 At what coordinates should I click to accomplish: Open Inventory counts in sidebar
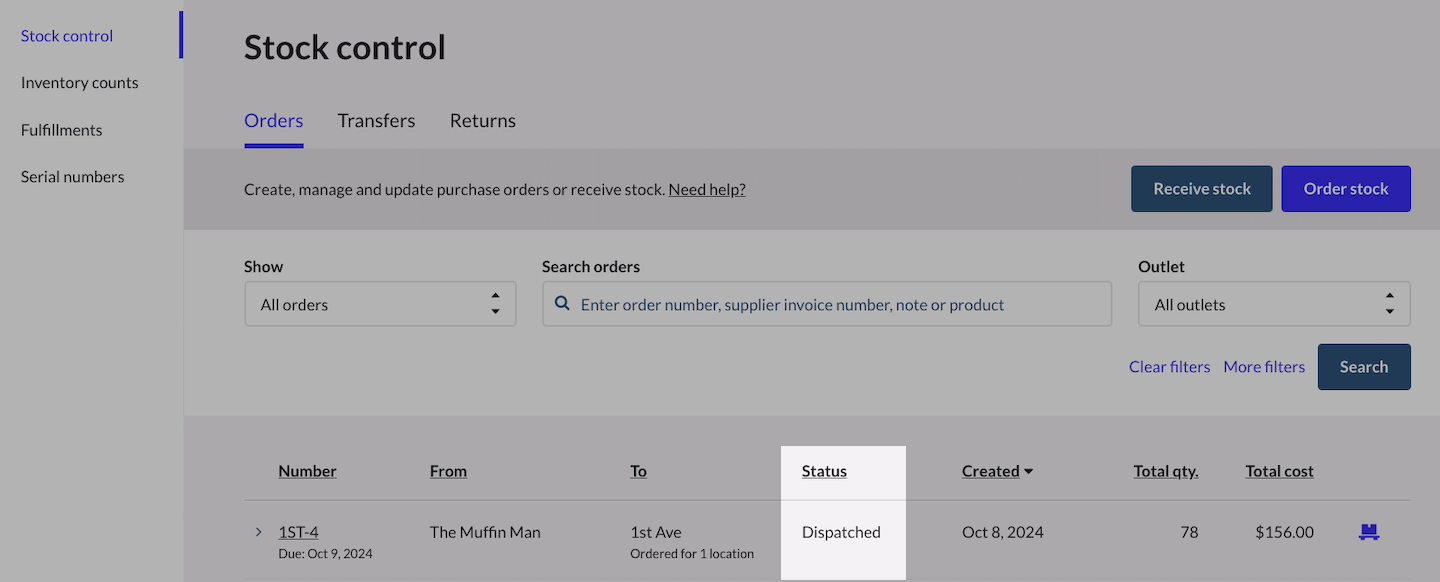80,83
